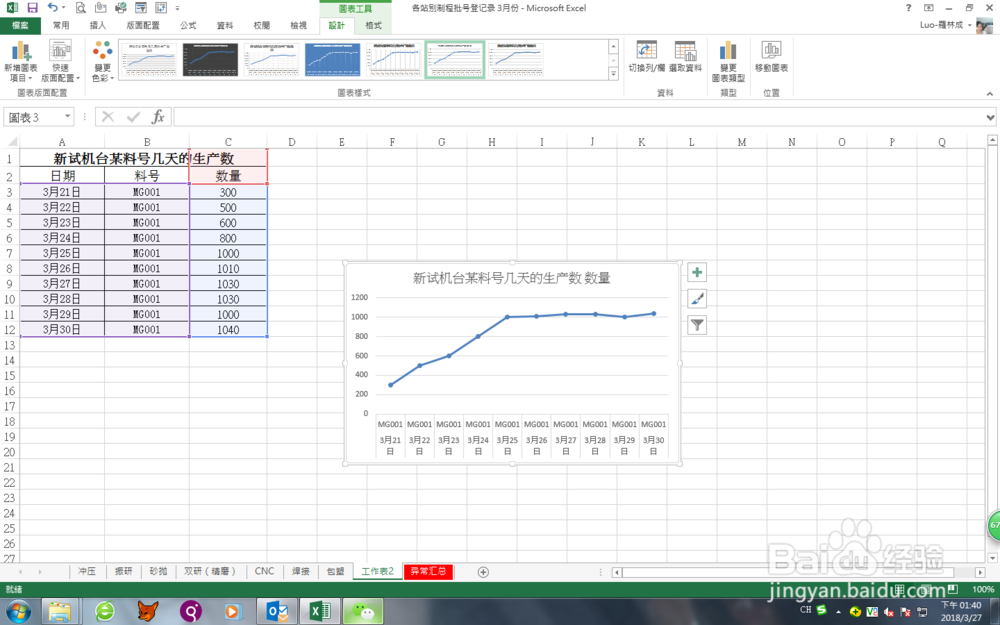Viewport: 1000px width, 625px height.
Task: Click the Insert Function fx icon
Action: tap(158, 117)
